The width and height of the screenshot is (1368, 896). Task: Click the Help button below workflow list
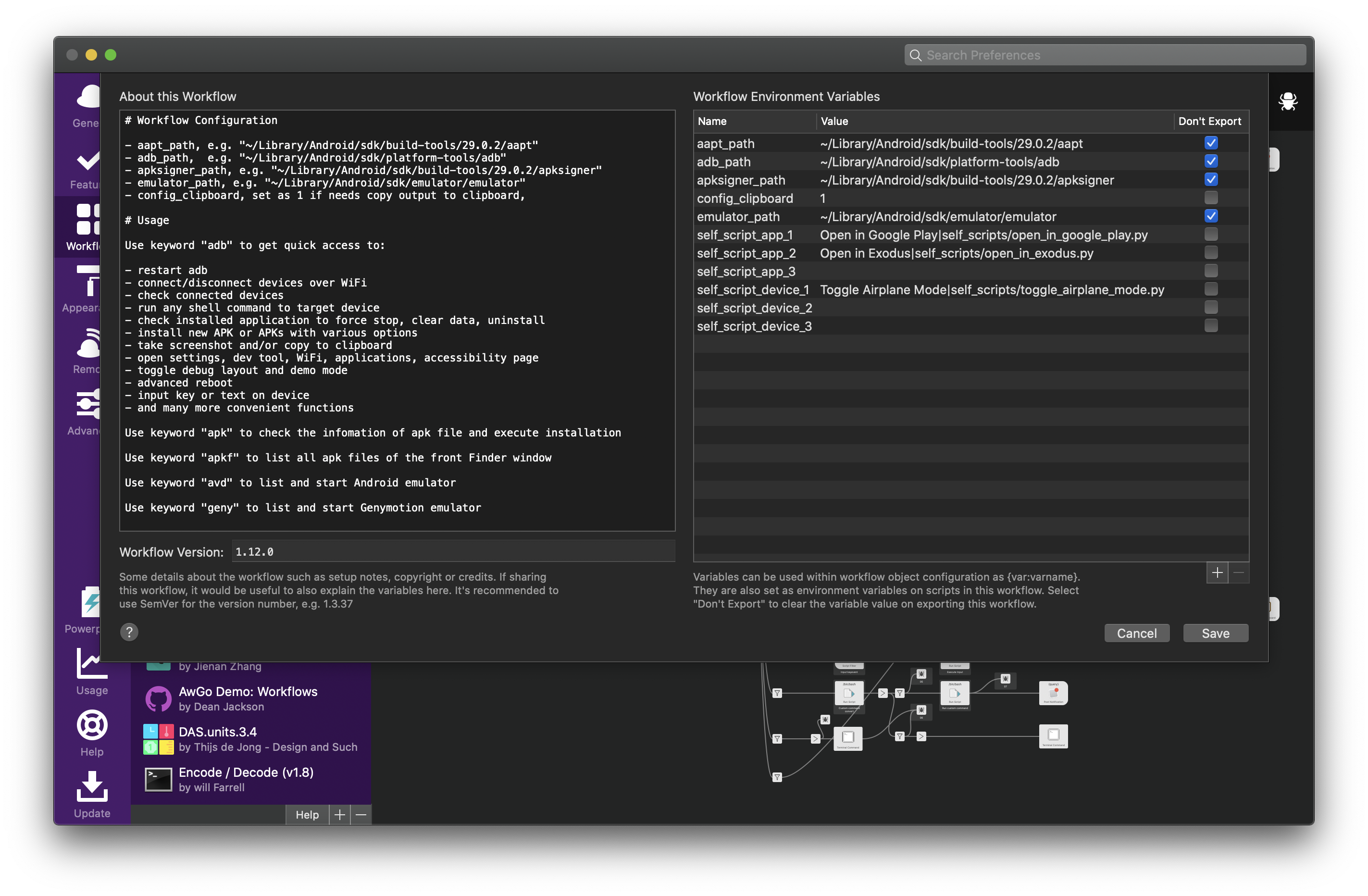coord(307,814)
